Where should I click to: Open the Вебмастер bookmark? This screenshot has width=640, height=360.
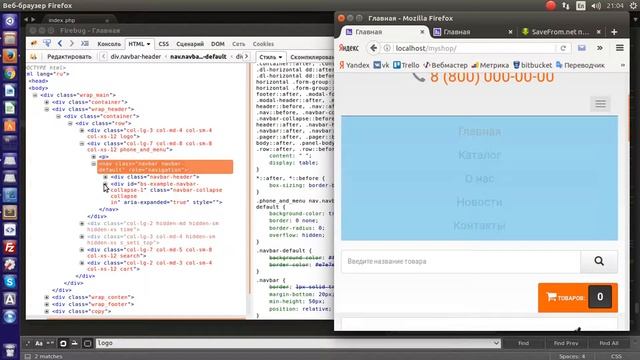point(445,65)
